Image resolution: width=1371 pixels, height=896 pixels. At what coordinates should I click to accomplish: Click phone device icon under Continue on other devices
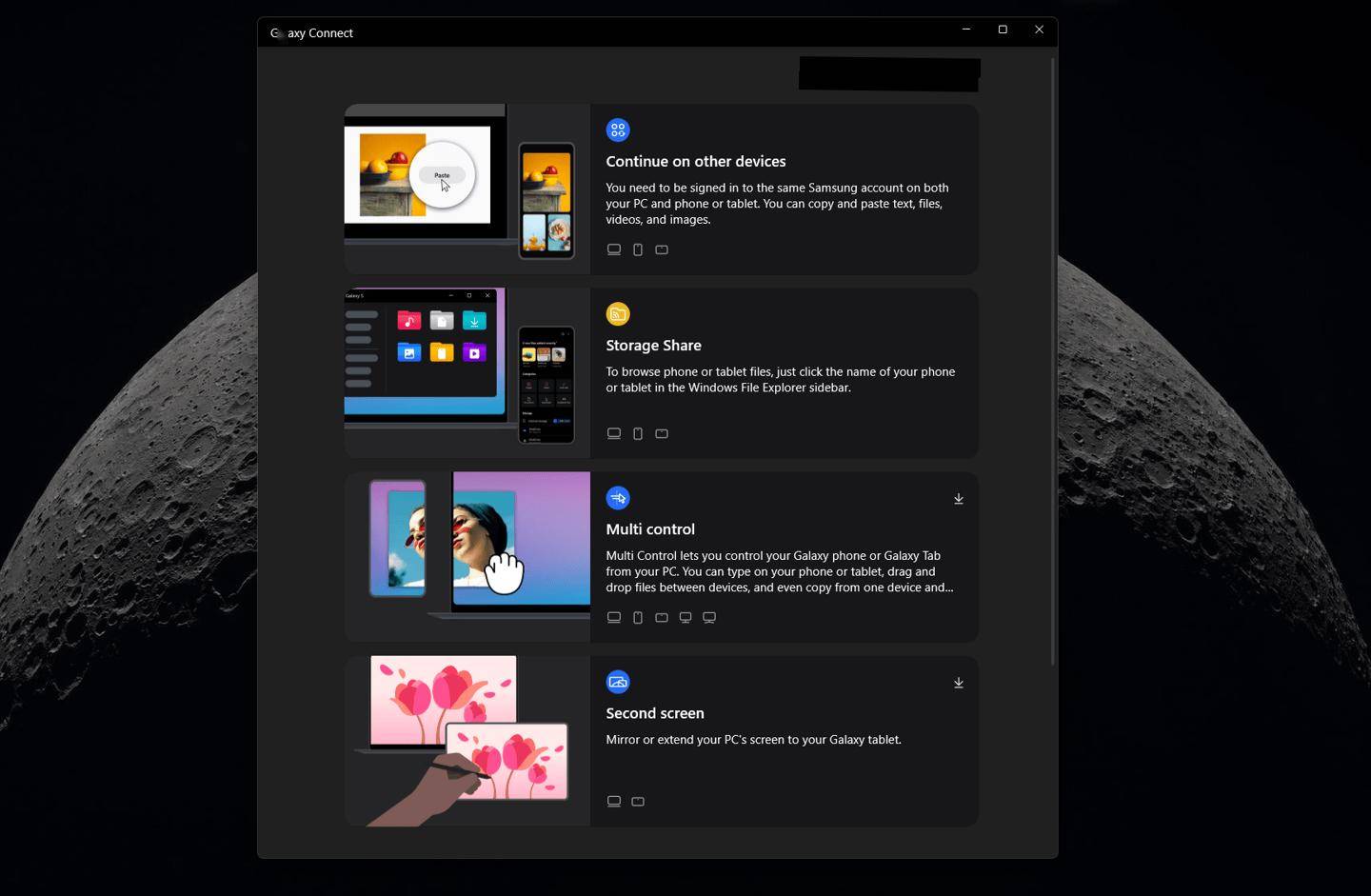pos(638,249)
